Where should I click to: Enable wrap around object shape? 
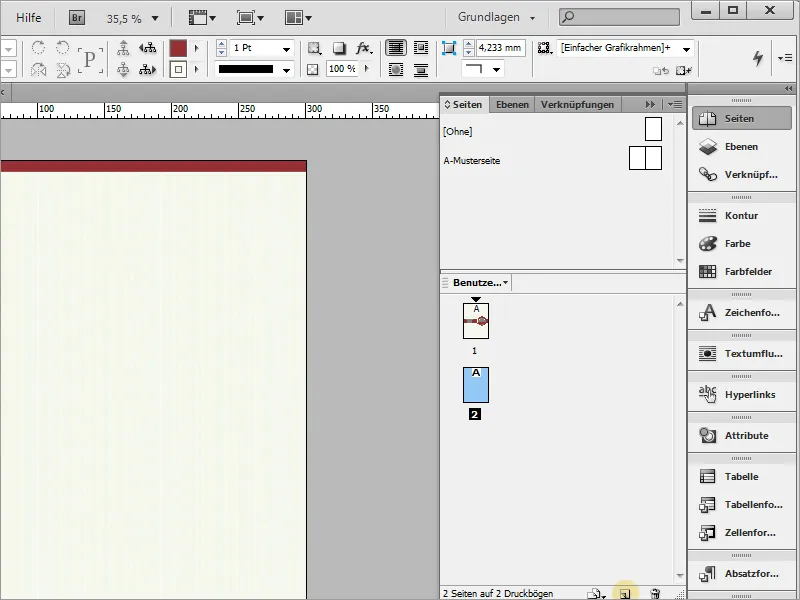[396, 69]
